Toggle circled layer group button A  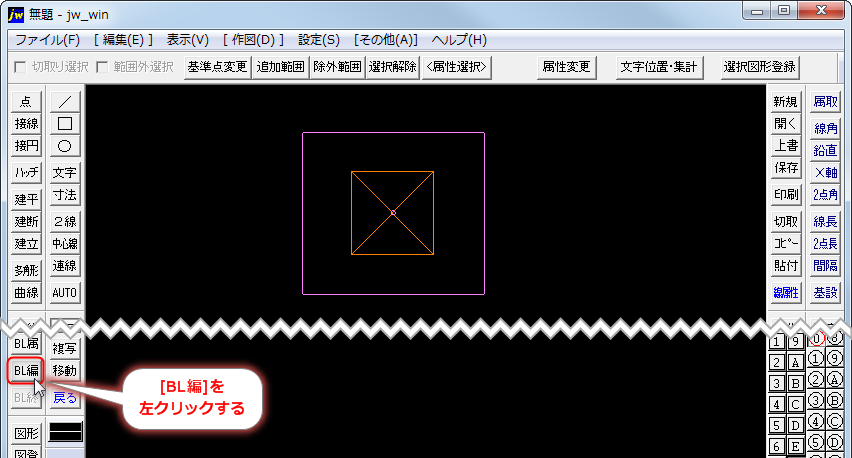pyautogui.click(x=835, y=380)
